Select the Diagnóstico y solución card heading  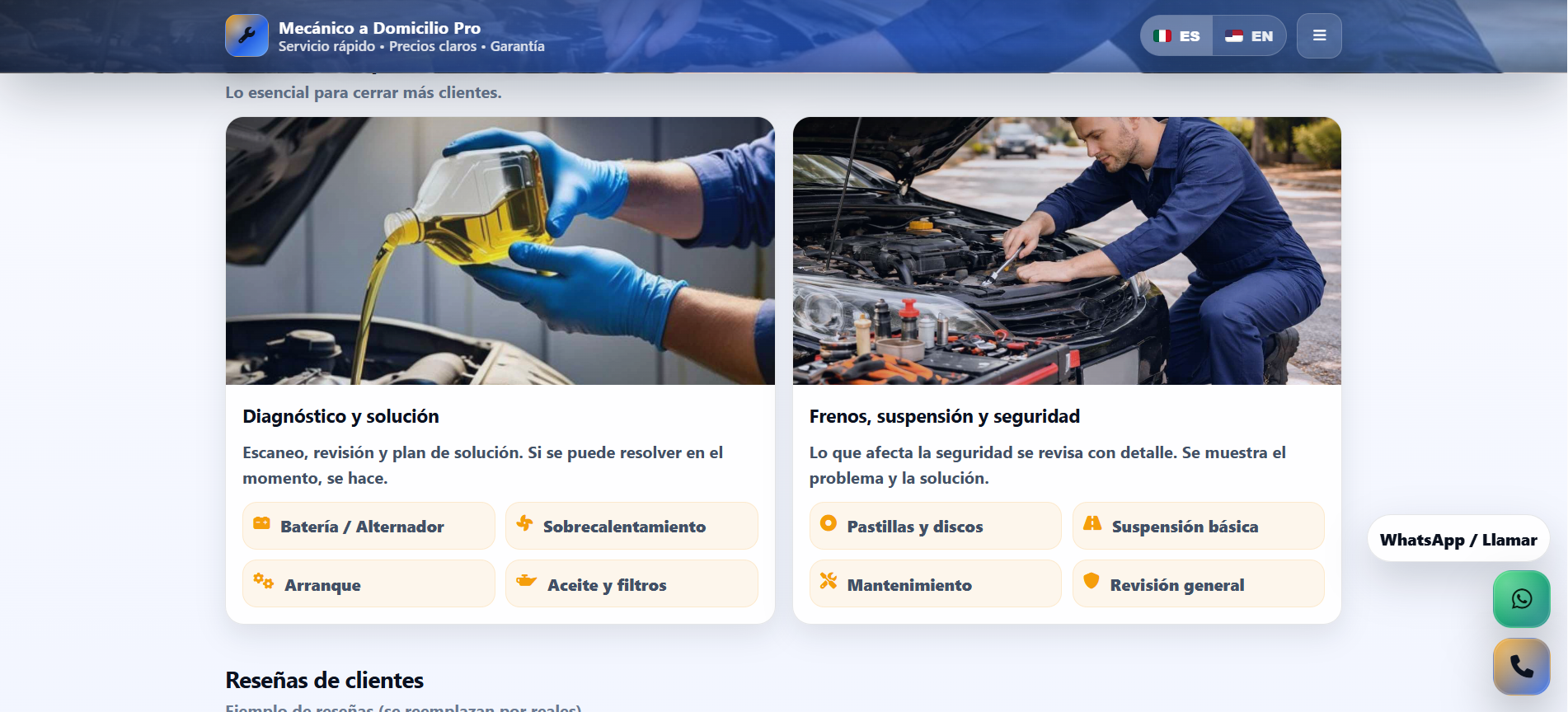[x=340, y=416]
